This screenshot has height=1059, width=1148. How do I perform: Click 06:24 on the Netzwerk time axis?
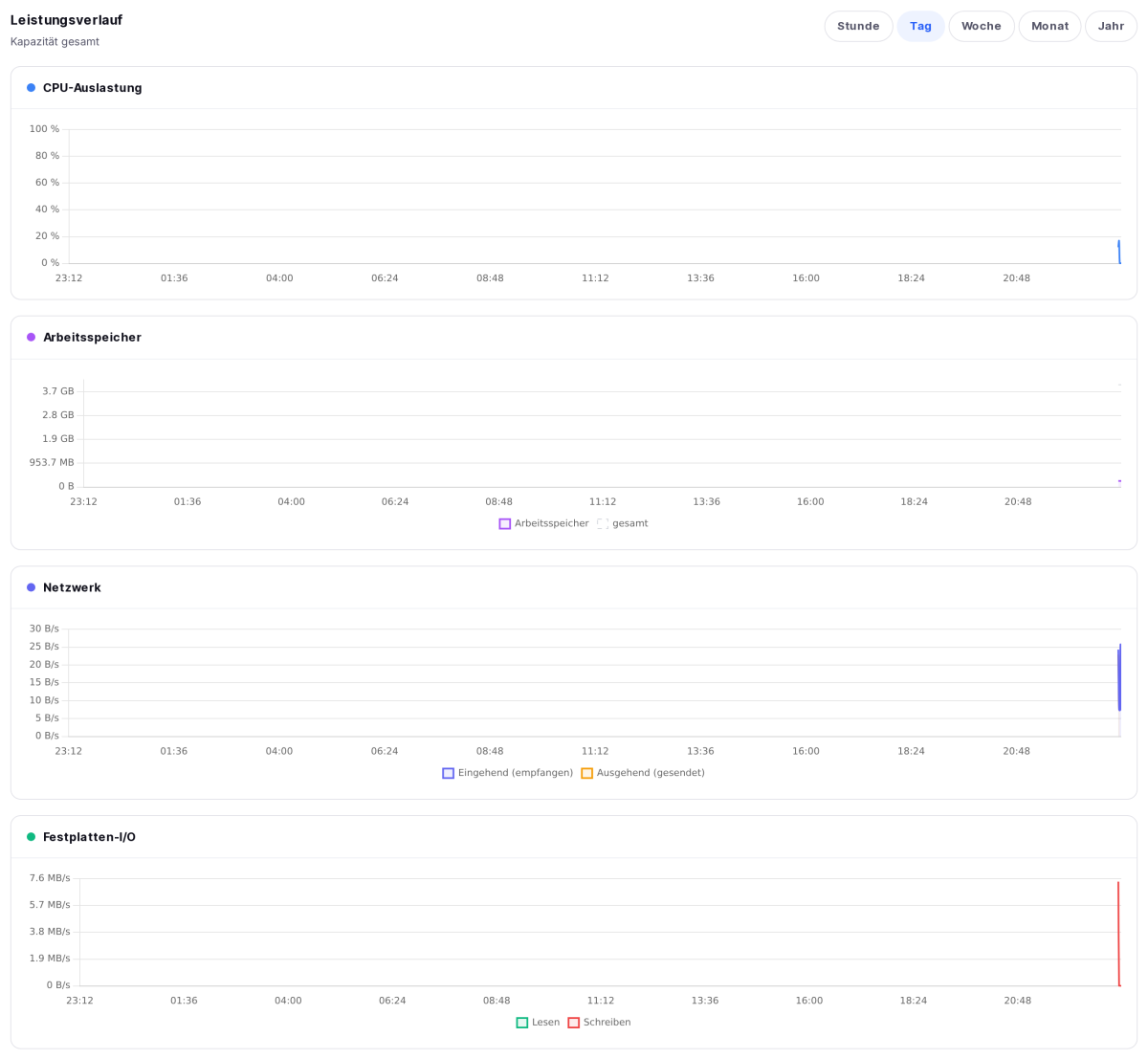point(385,752)
